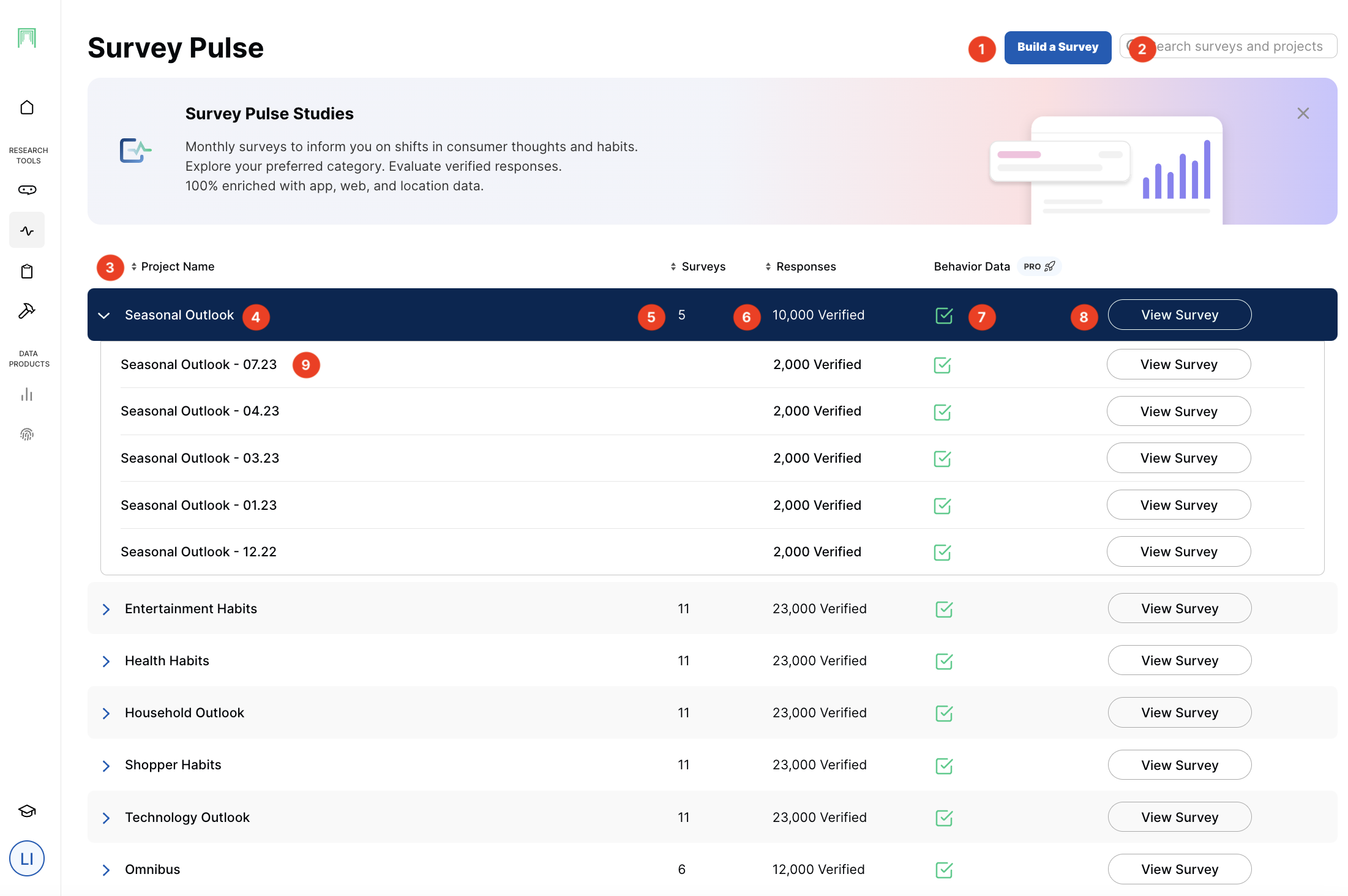1348x896 pixels.
Task: Click the Build a Survey button
Action: [x=1057, y=47]
